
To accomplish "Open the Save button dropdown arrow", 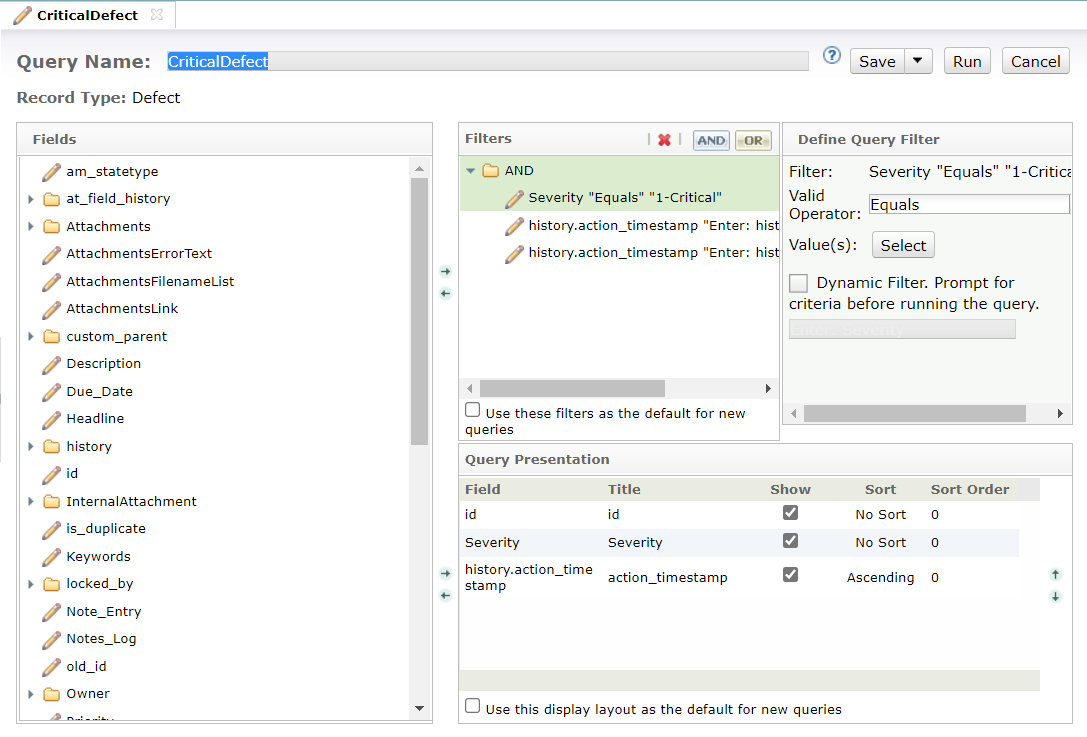I will pyautogui.click(x=918, y=61).
